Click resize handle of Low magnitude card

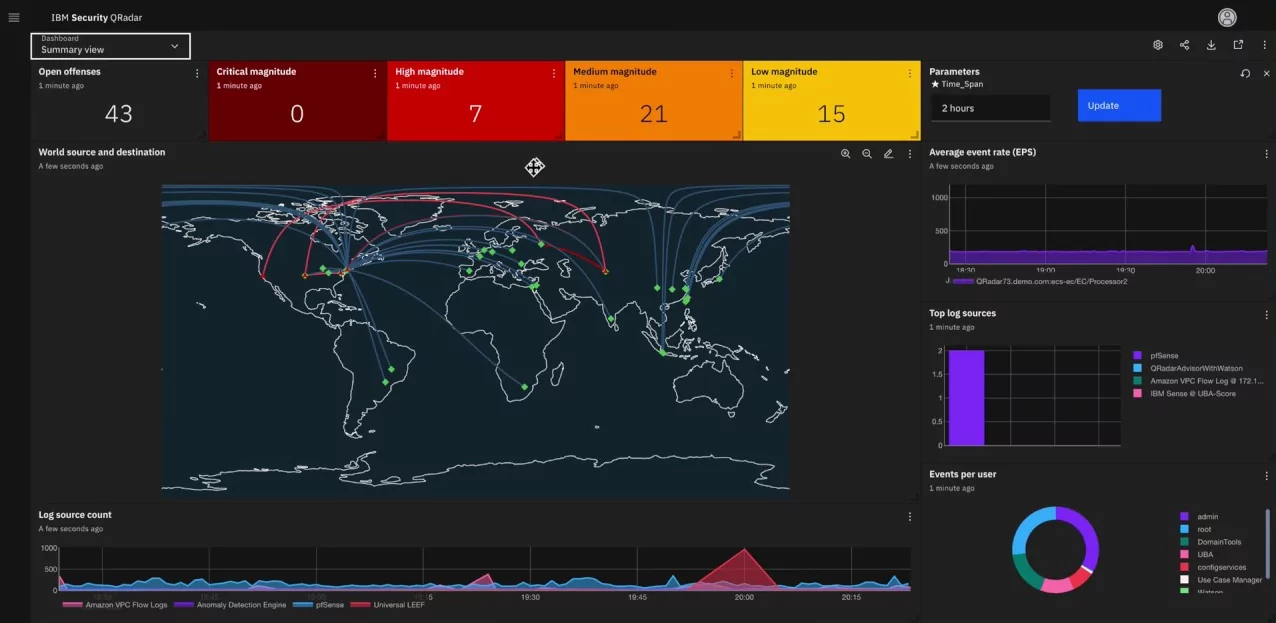click(915, 134)
